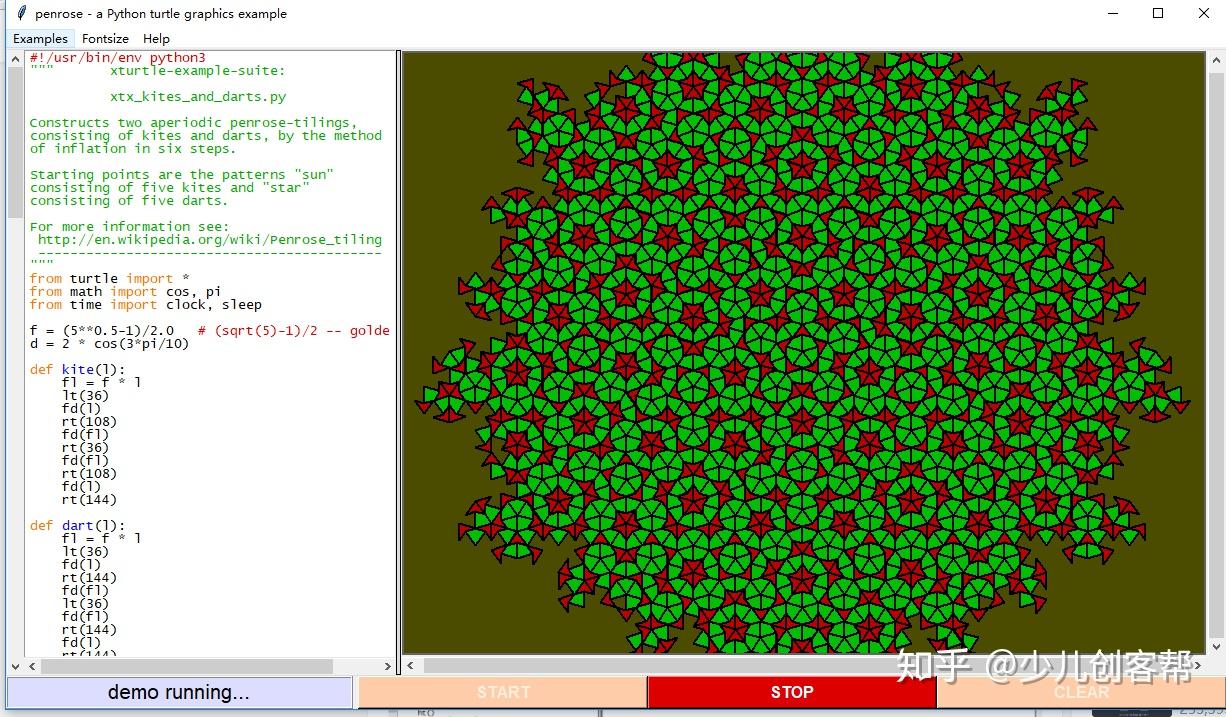Click the START button
Image resolution: width=1226 pixels, height=717 pixels.
503,692
